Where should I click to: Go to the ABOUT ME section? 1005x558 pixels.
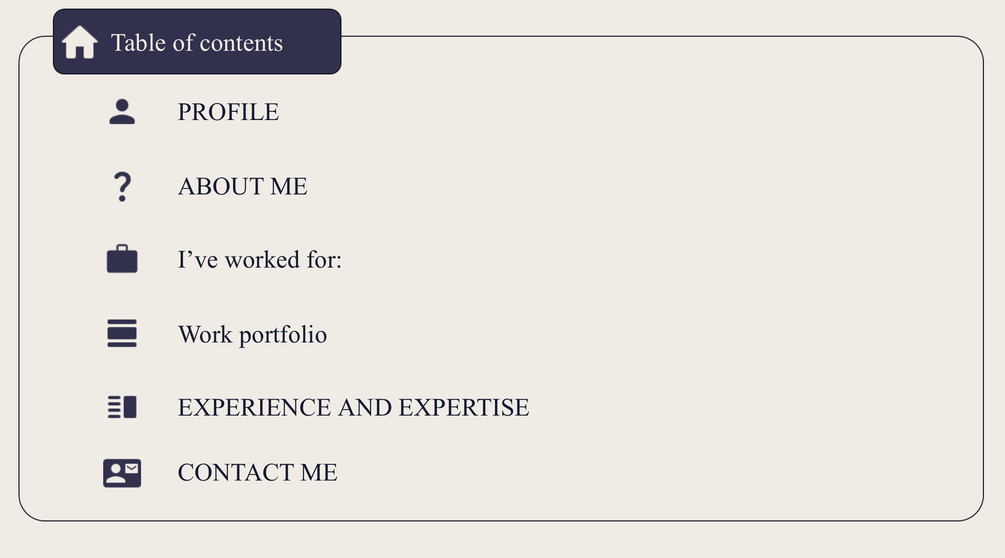tap(242, 186)
